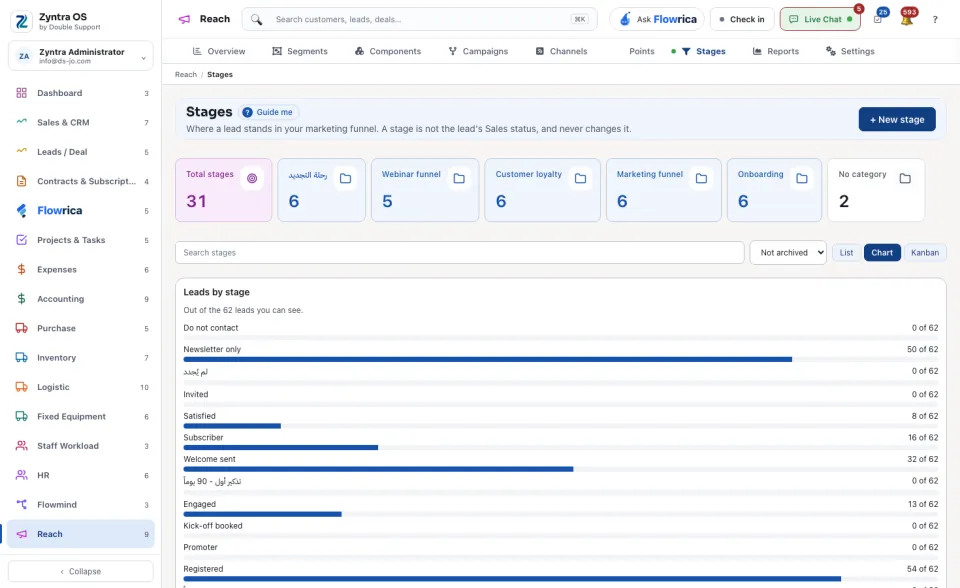Screen dimensions: 960x588
Task: Open the Flowmind branch icon
Action: (x=21, y=505)
